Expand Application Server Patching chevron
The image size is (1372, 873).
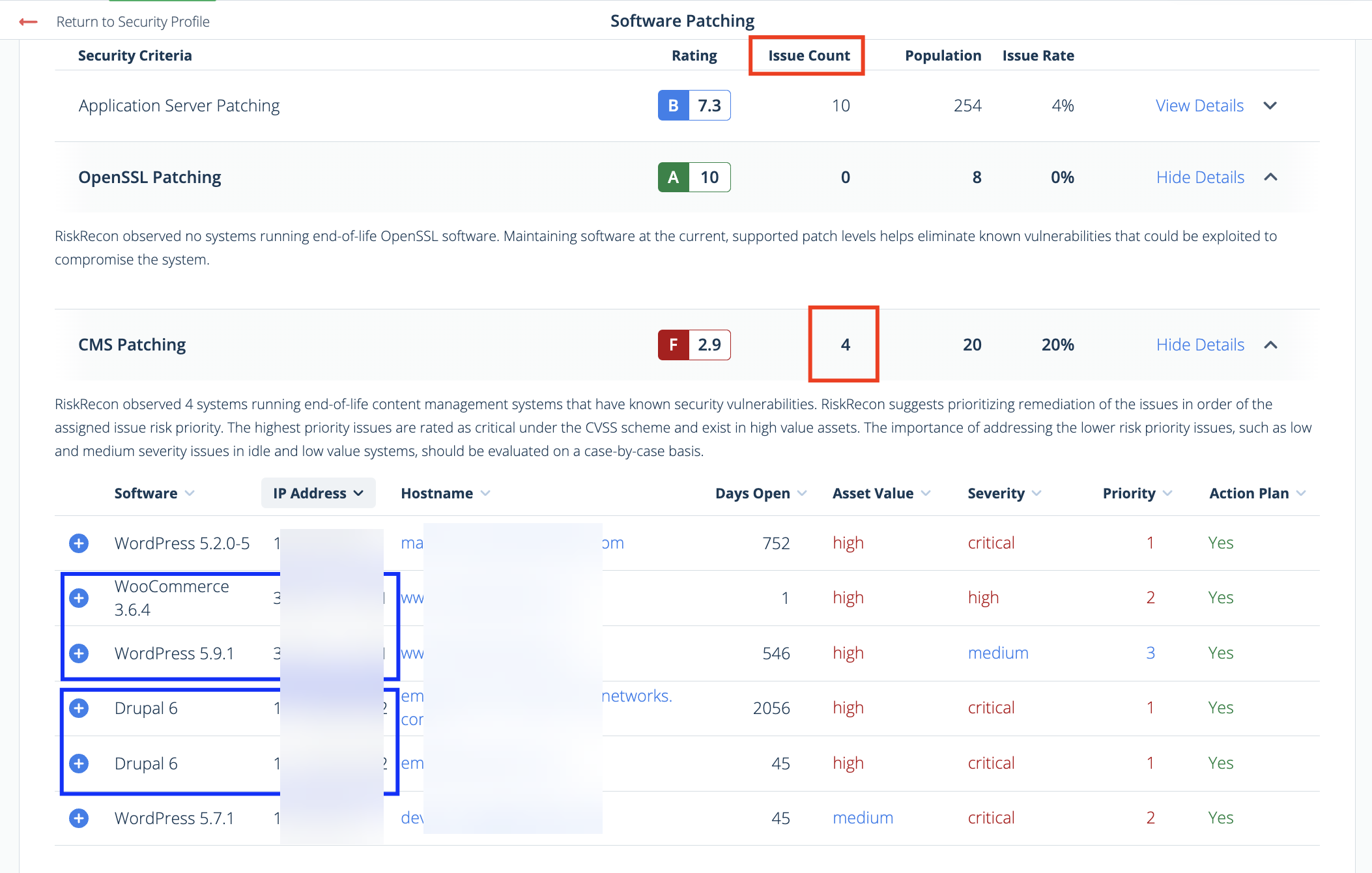[1270, 106]
